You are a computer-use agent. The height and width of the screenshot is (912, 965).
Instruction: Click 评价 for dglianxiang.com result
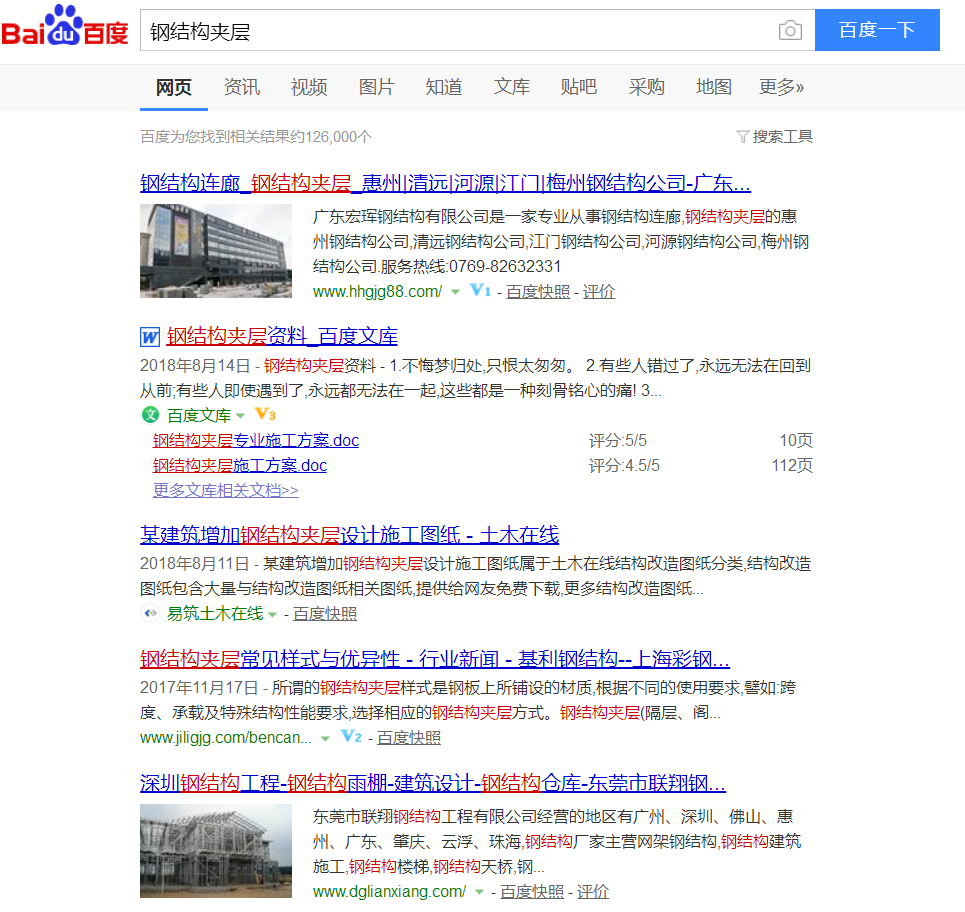point(593,891)
